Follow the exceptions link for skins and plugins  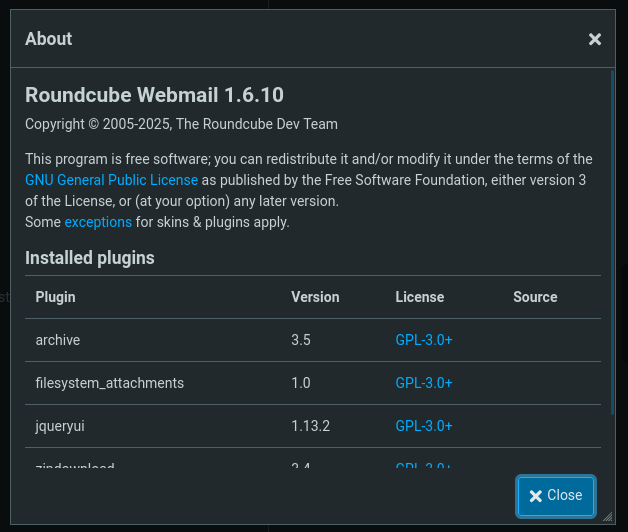(x=98, y=222)
